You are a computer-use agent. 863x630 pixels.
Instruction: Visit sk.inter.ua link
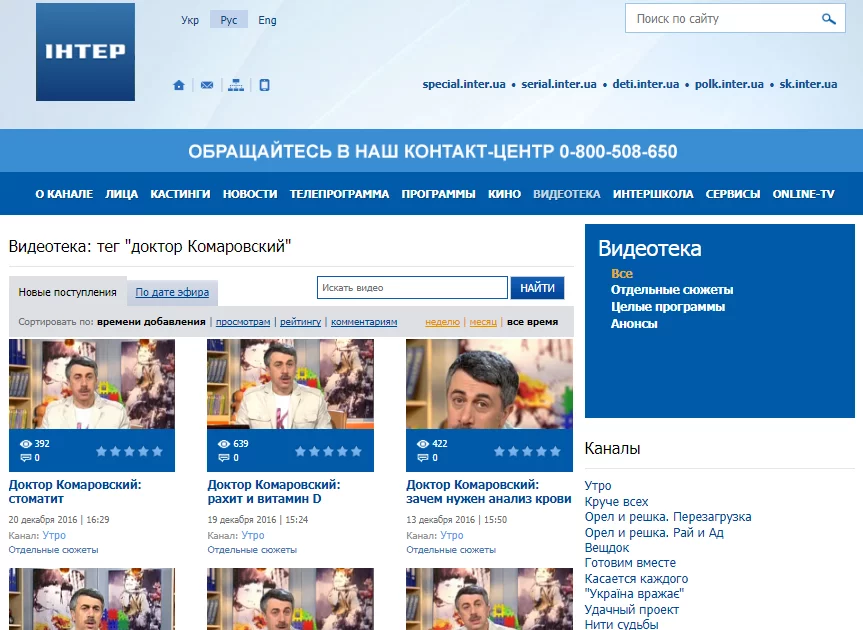(808, 84)
